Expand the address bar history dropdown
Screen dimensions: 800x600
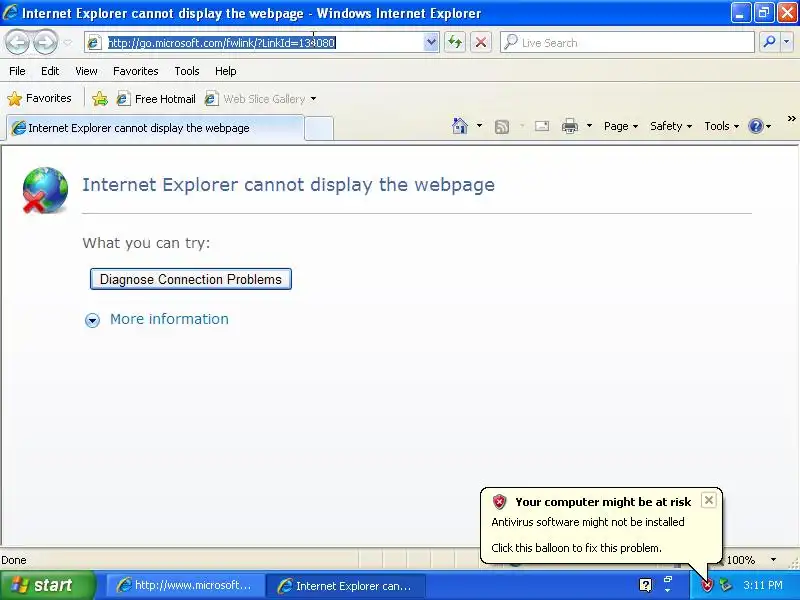coord(431,42)
